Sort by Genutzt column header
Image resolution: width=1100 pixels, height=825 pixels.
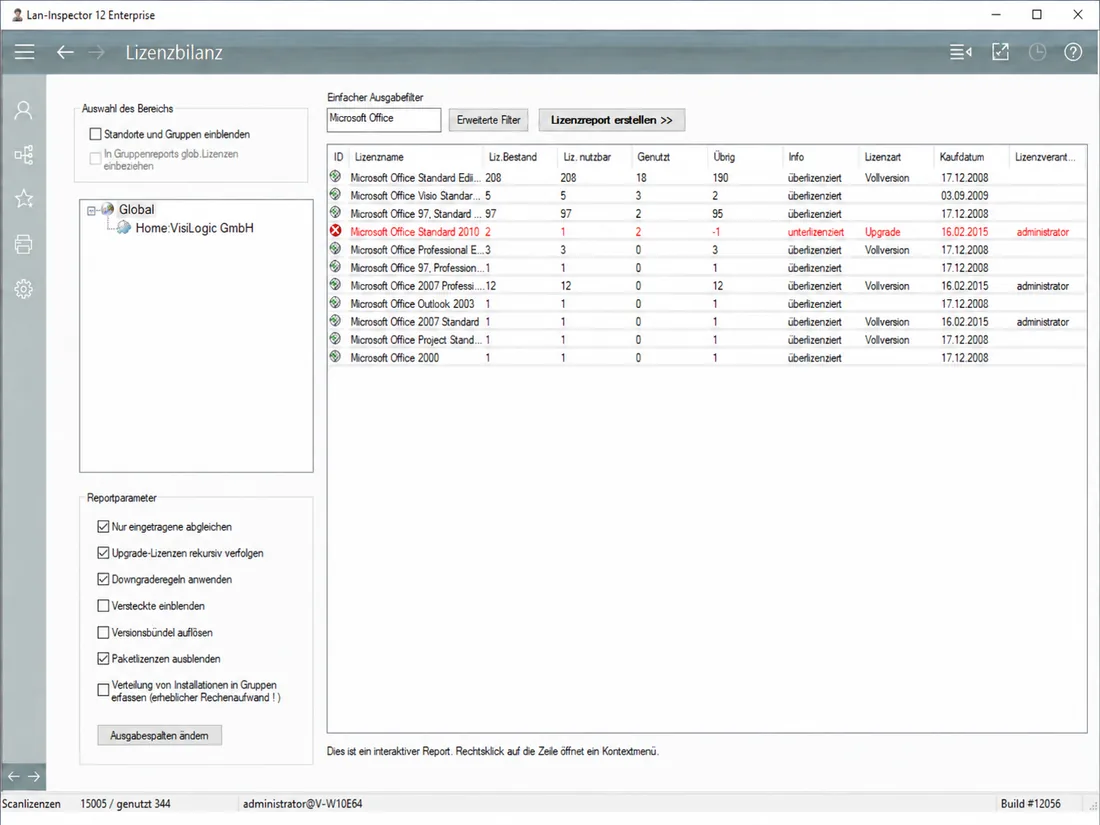tap(669, 156)
